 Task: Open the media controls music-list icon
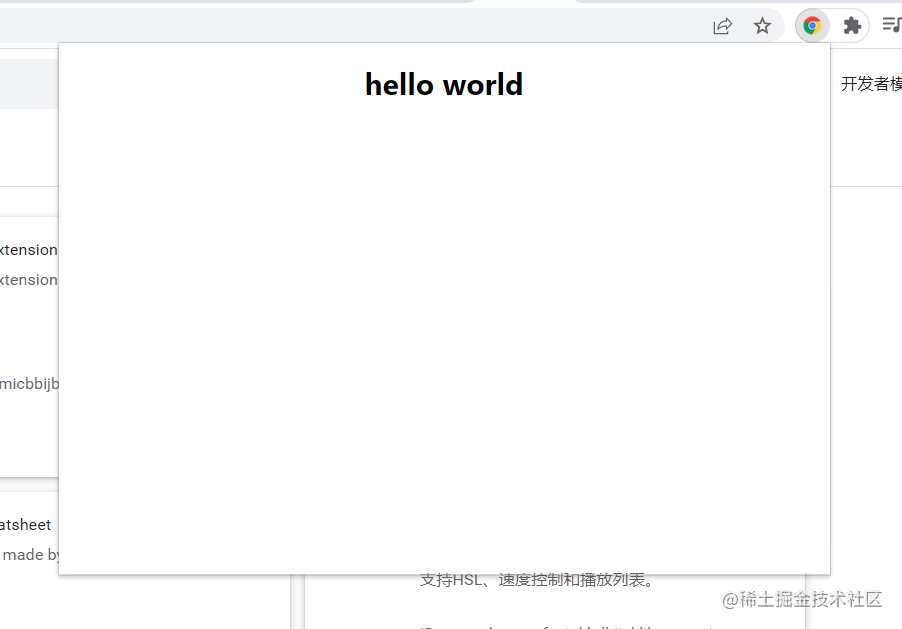click(x=892, y=25)
